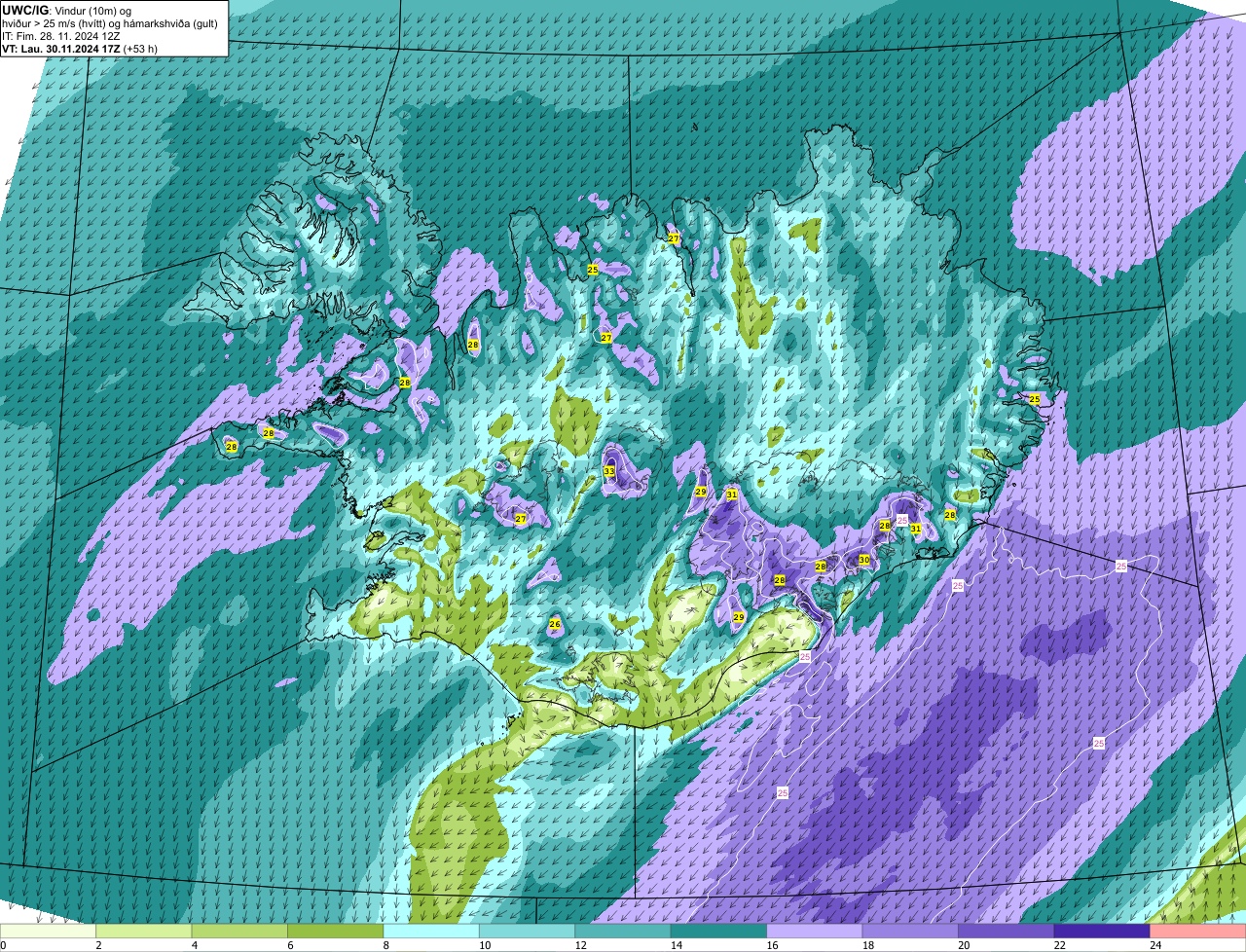Click the 14–16 m/s dark teal legend band
1246x952 pixels.
click(719, 931)
